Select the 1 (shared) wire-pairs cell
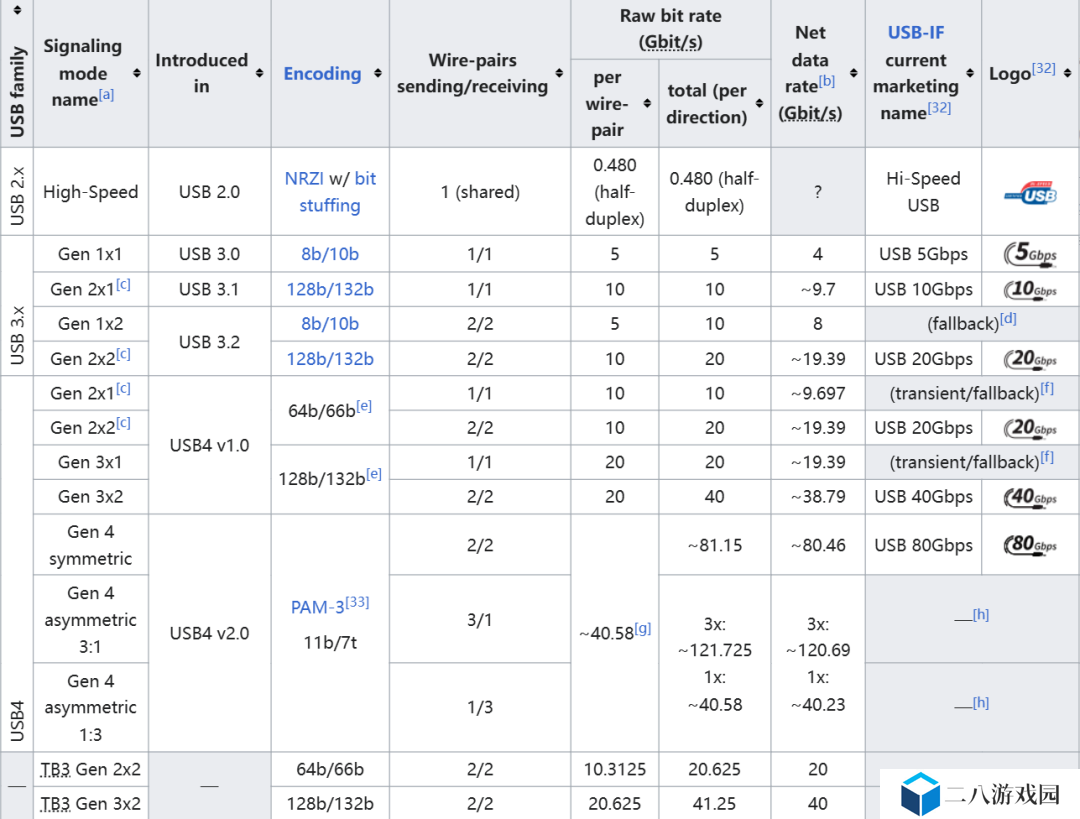1080x819 pixels. point(480,191)
